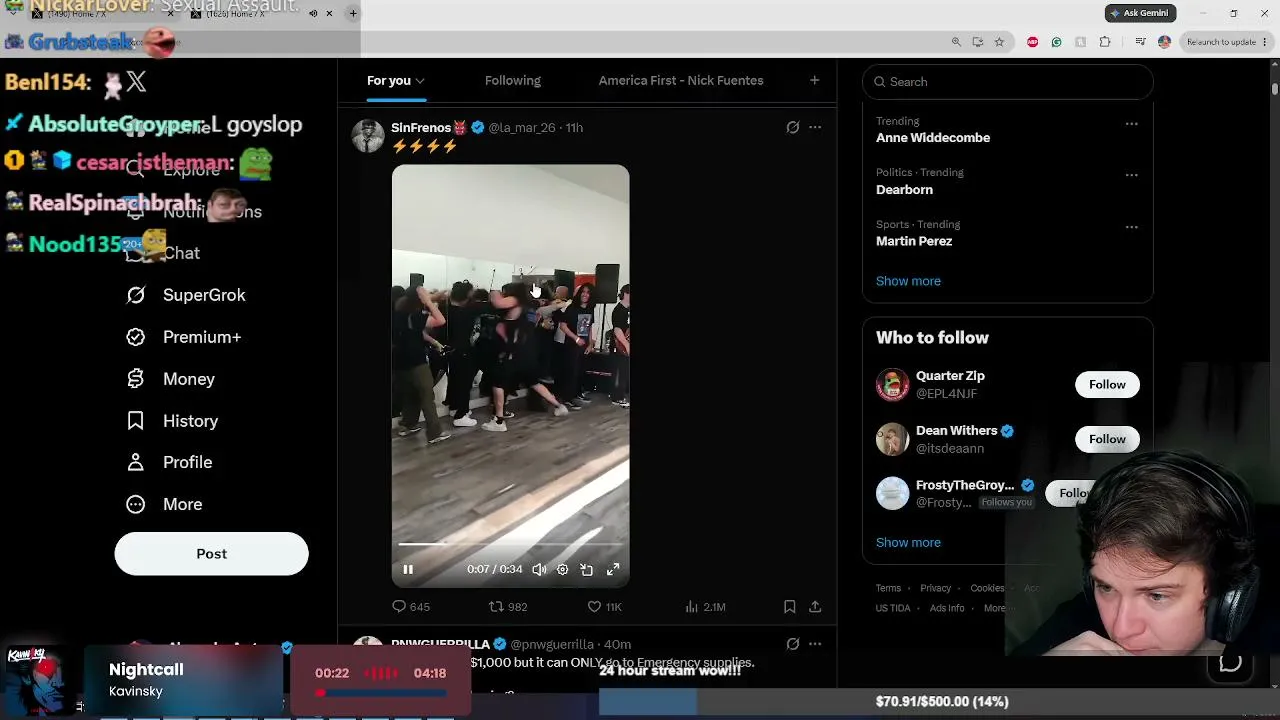Open more options for Anne Widdecombe trend
Screen dimensions: 1280x720
(1131, 124)
